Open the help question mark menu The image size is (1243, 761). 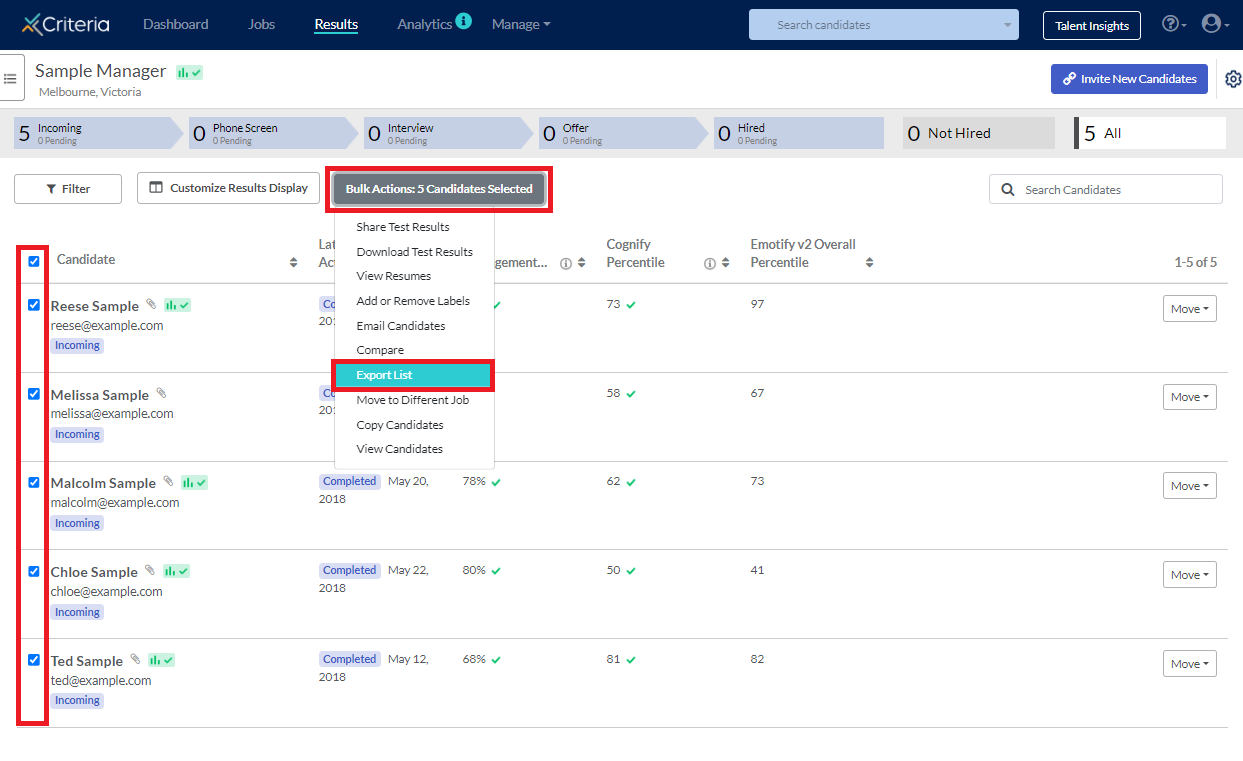click(x=1174, y=24)
